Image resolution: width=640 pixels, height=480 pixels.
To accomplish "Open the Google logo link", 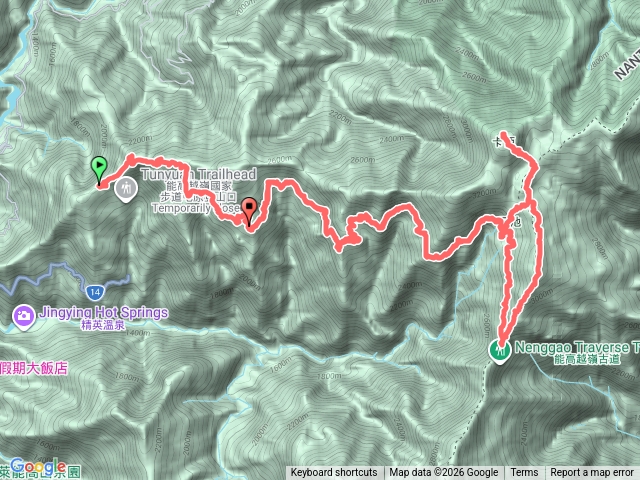I will [x=38, y=467].
